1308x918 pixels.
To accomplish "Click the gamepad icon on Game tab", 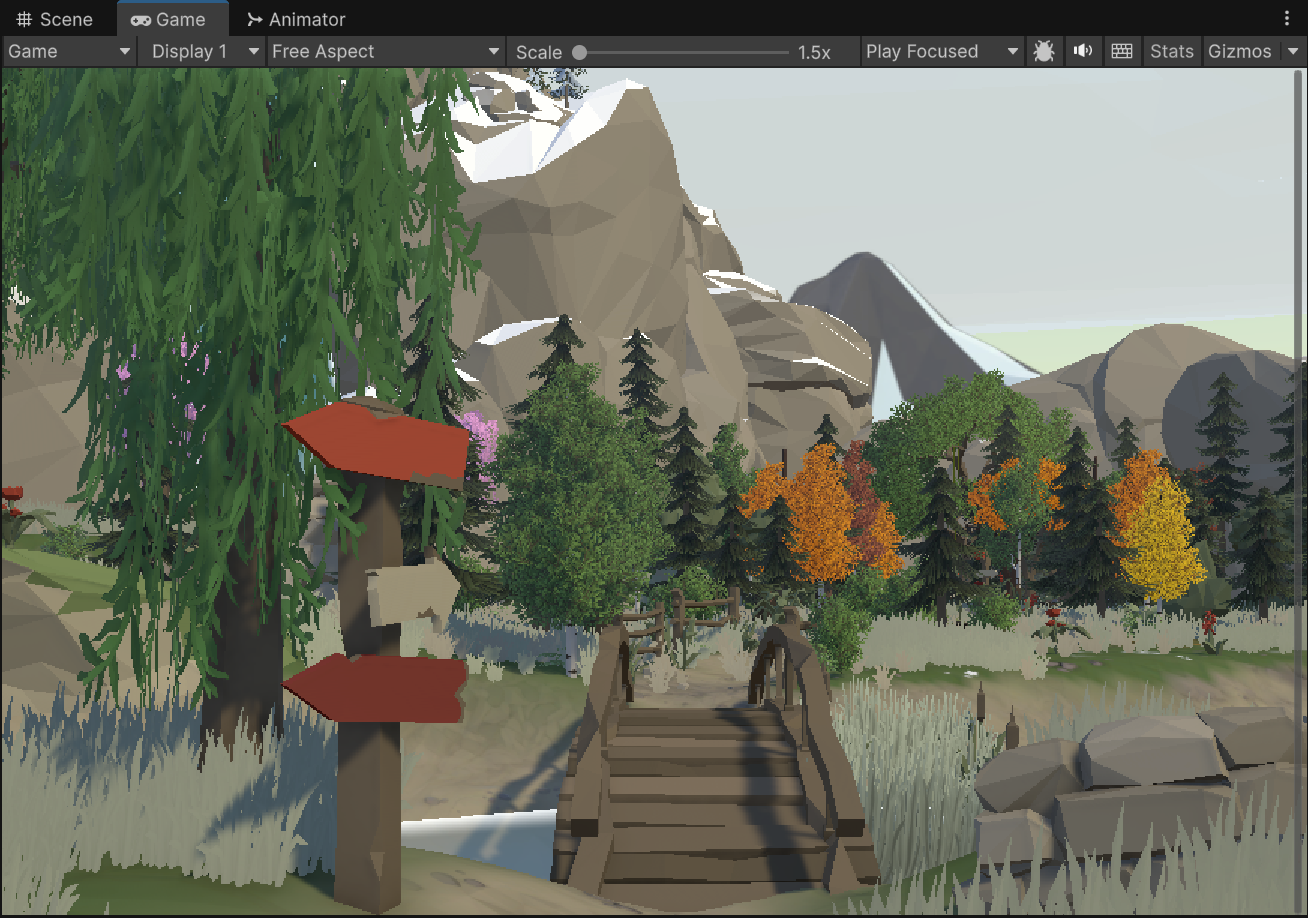I will click(141, 20).
